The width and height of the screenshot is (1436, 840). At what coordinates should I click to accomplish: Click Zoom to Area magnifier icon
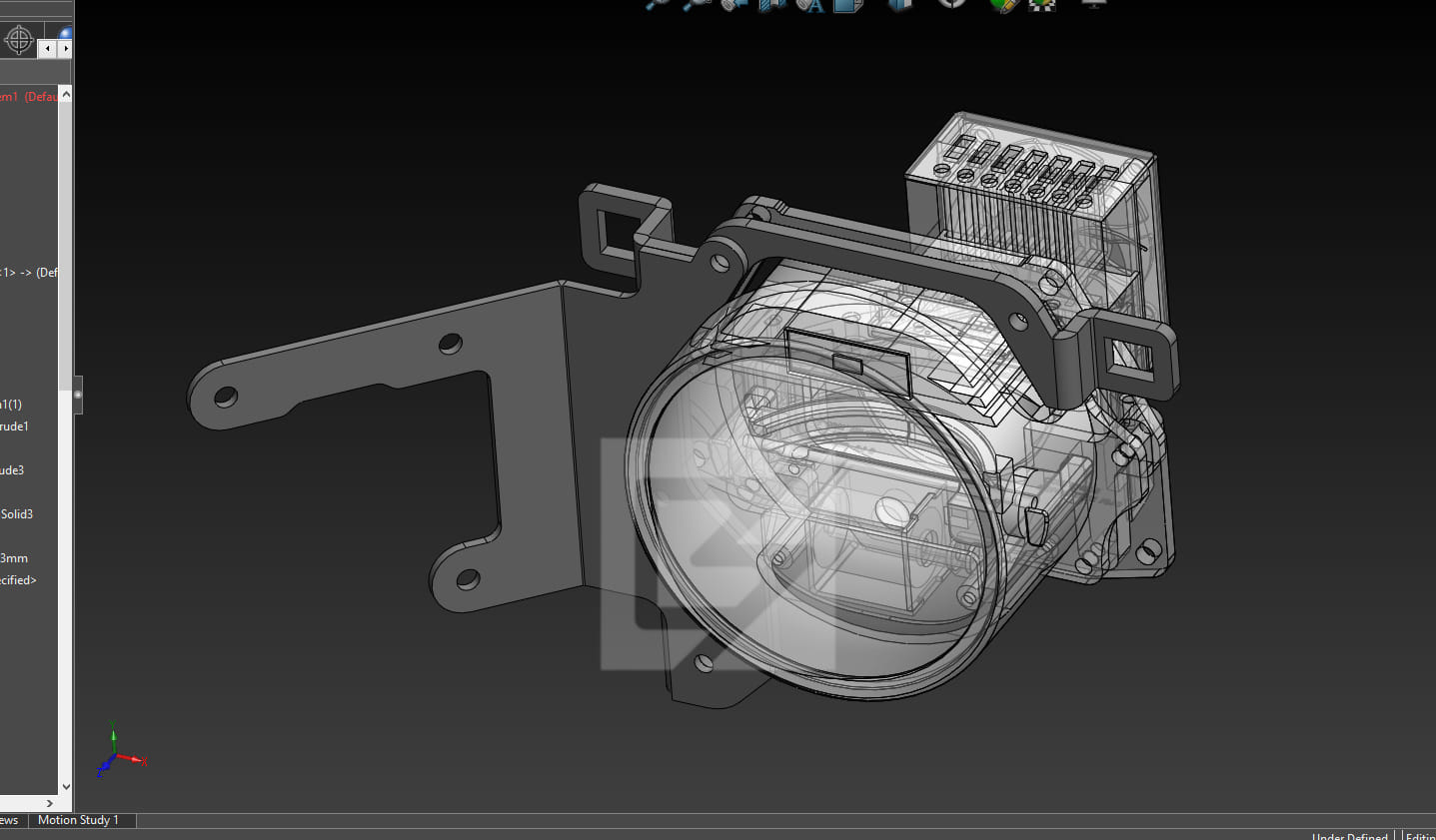pos(695,4)
